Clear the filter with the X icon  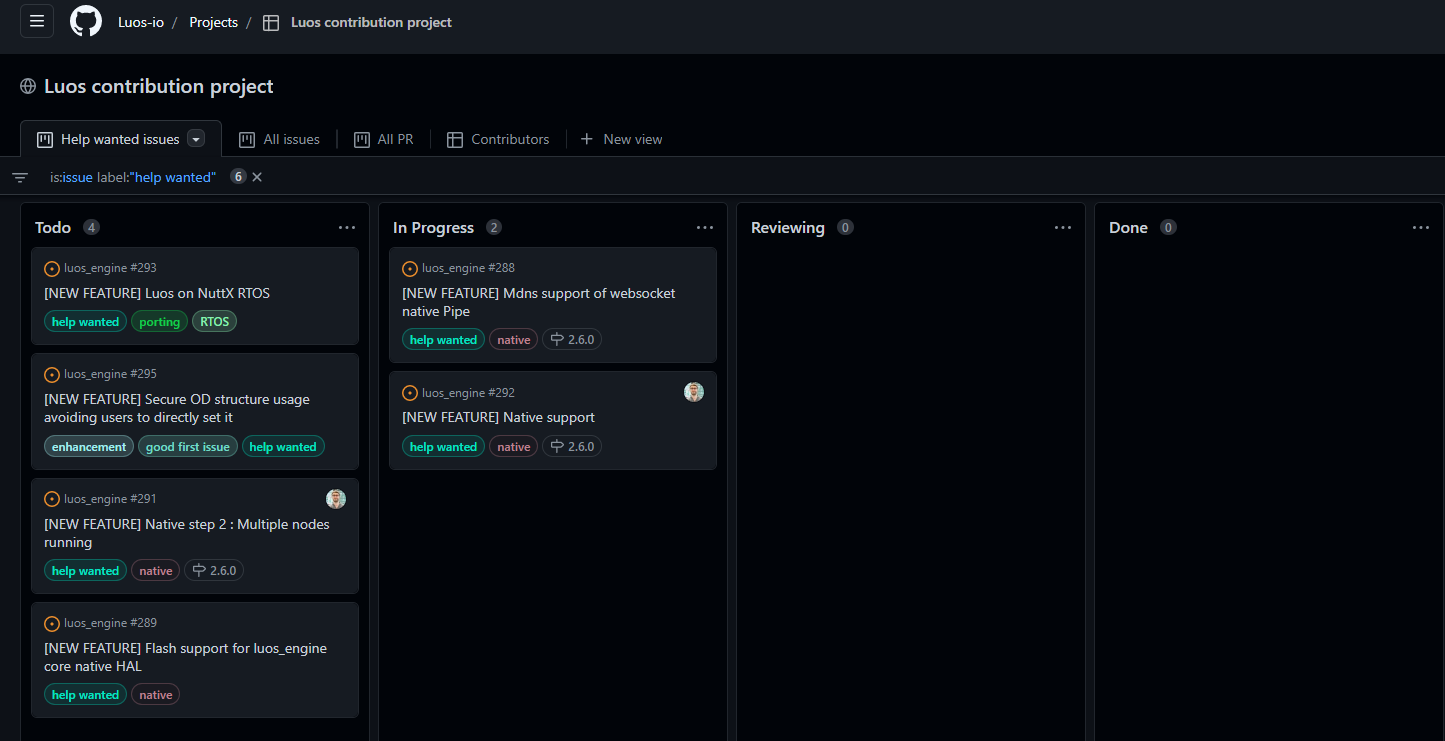(257, 177)
